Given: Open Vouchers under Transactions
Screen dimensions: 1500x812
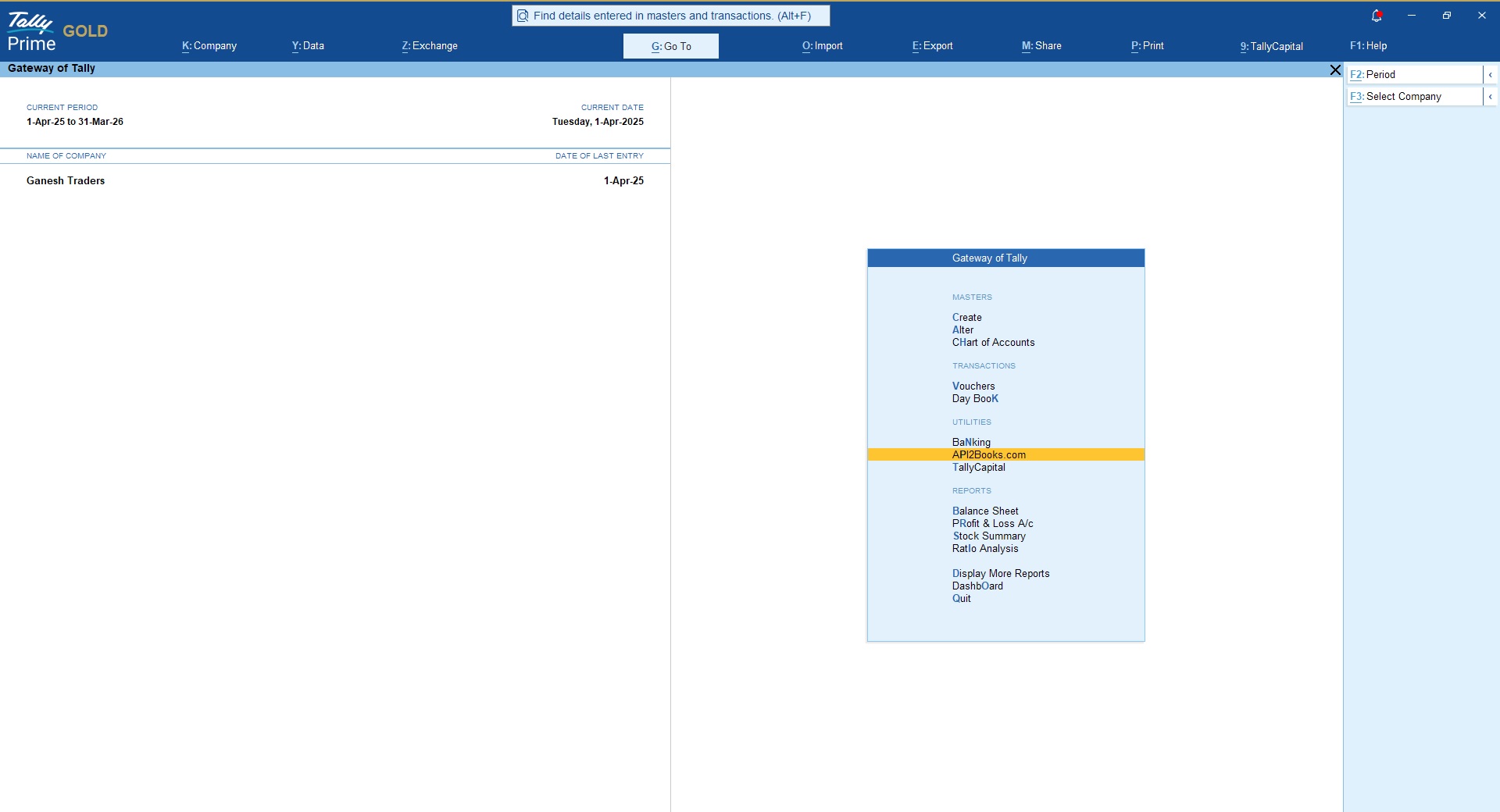Looking at the screenshot, I should (x=973, y=385).
